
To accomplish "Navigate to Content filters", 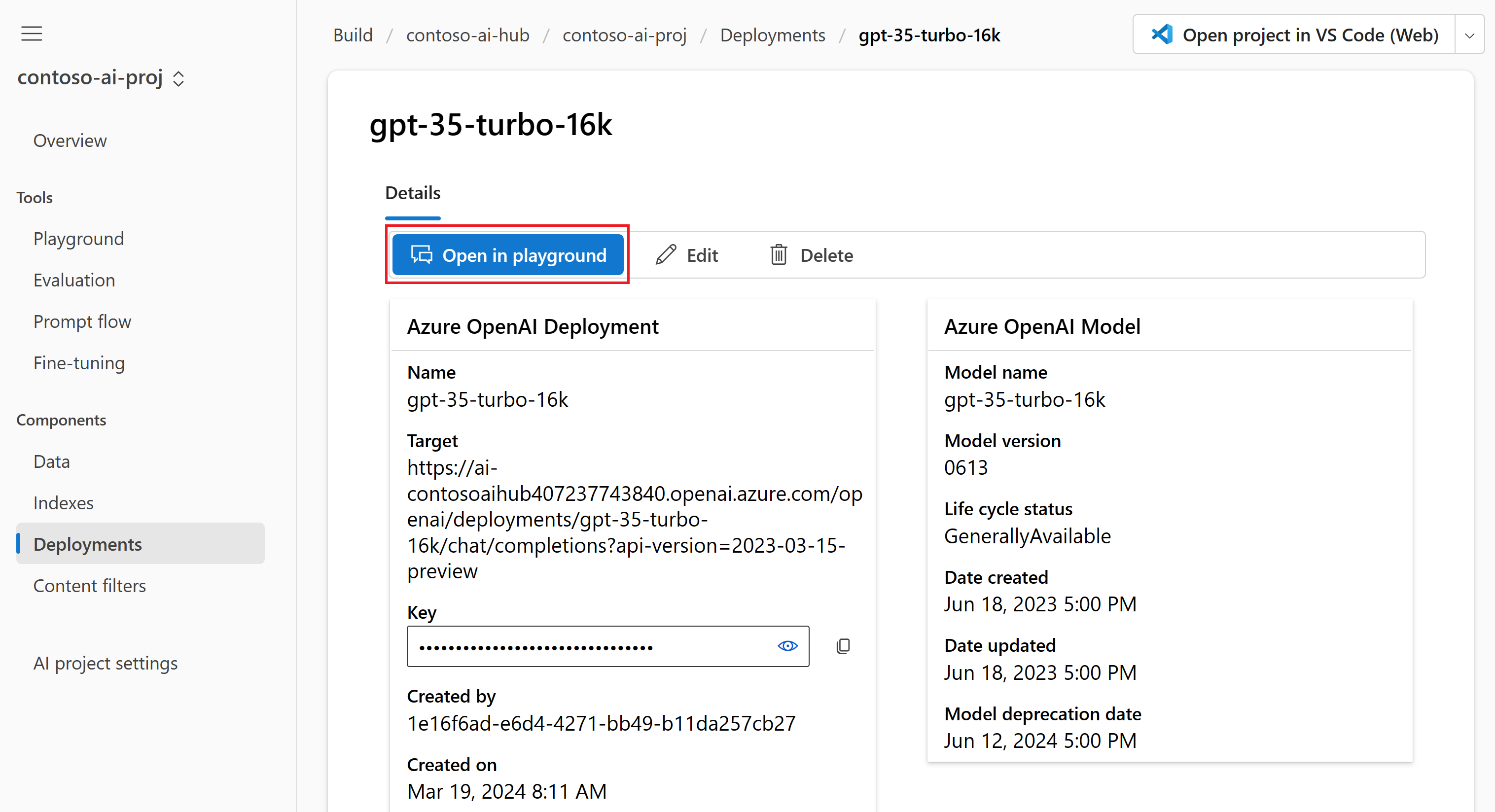I will [89, 586].
